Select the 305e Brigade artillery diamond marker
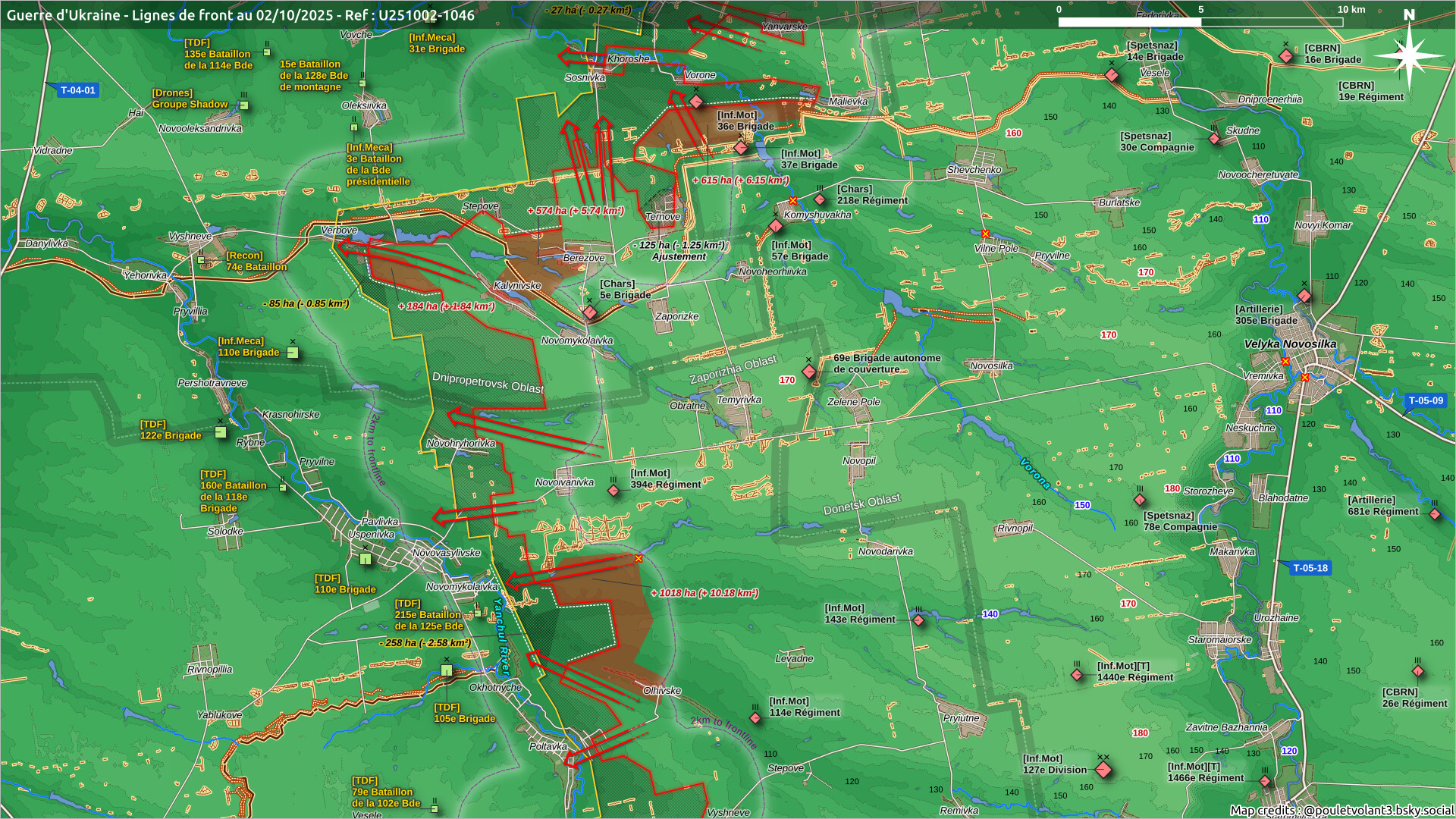The image size is (1456, 819). pos(1304,295)
